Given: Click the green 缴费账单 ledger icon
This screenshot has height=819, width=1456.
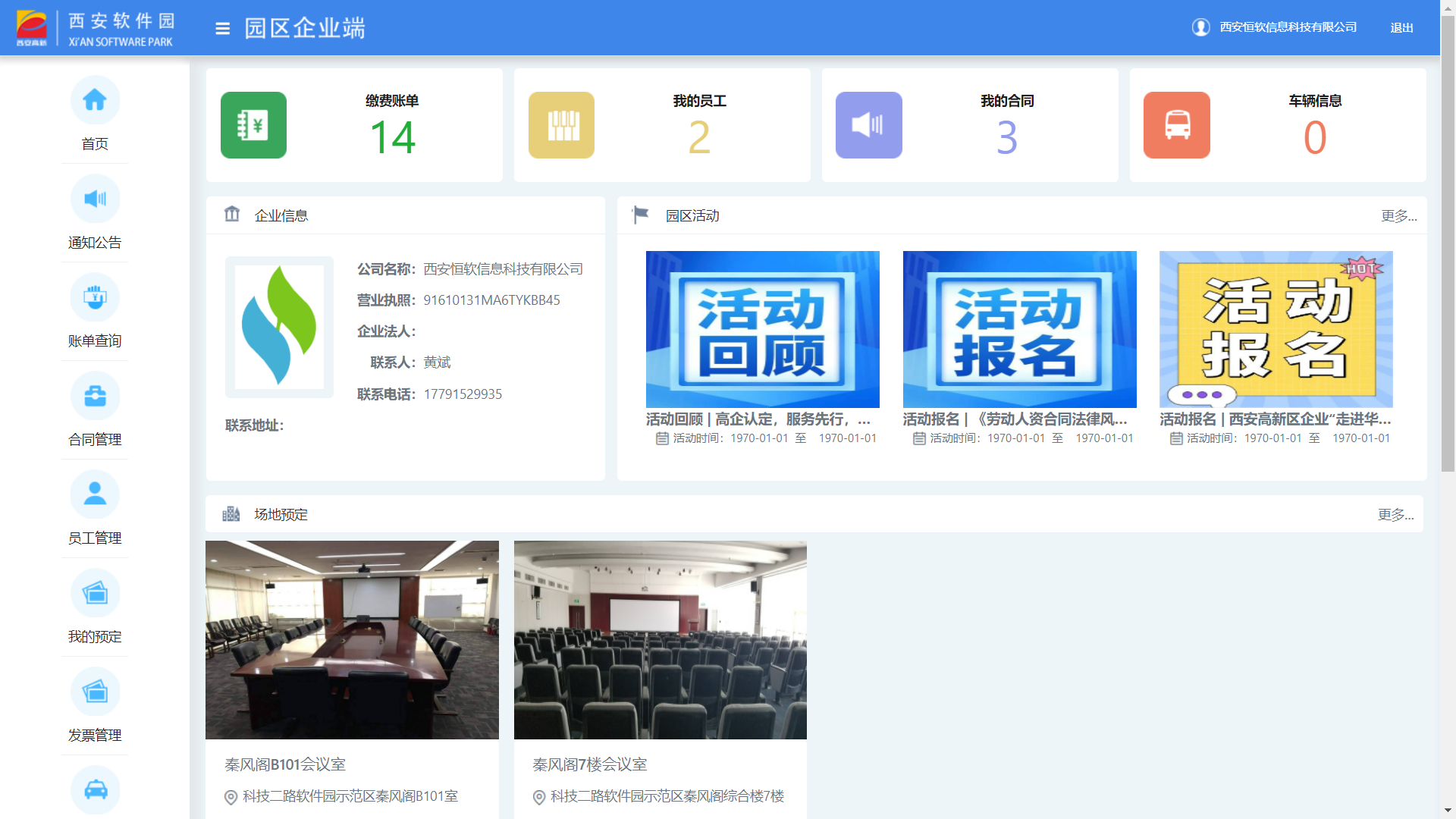Looking at the screenshot, I should (253, 125).
